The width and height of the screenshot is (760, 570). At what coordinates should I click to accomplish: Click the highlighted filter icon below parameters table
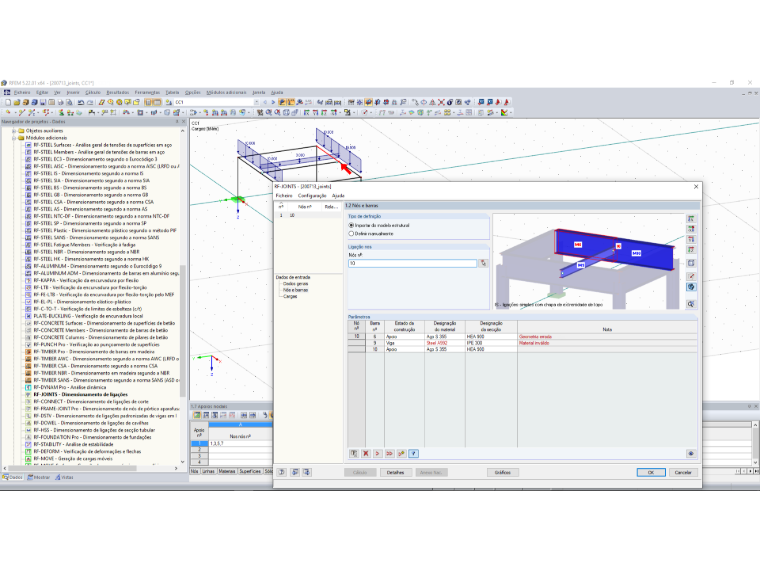(413, 454)
